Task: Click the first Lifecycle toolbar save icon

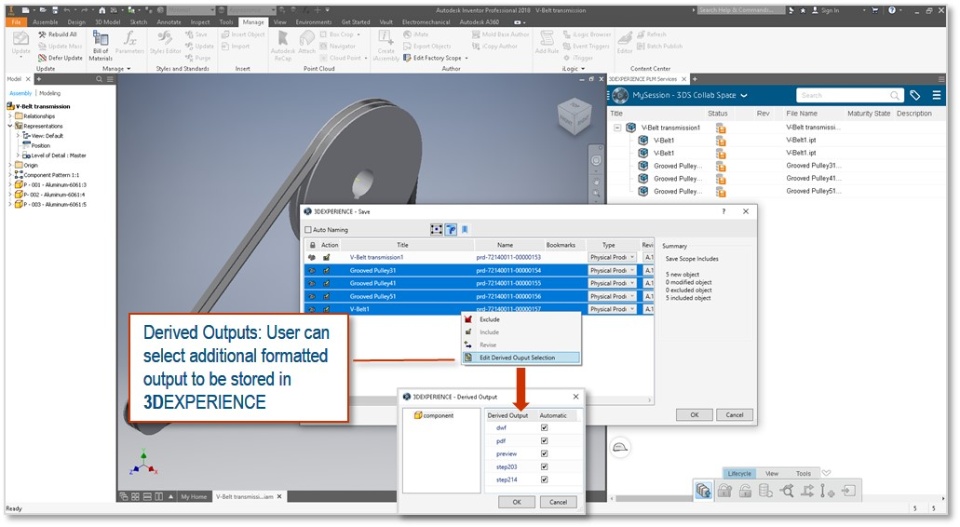Action: pyautogui.click(x=703, y=490)
